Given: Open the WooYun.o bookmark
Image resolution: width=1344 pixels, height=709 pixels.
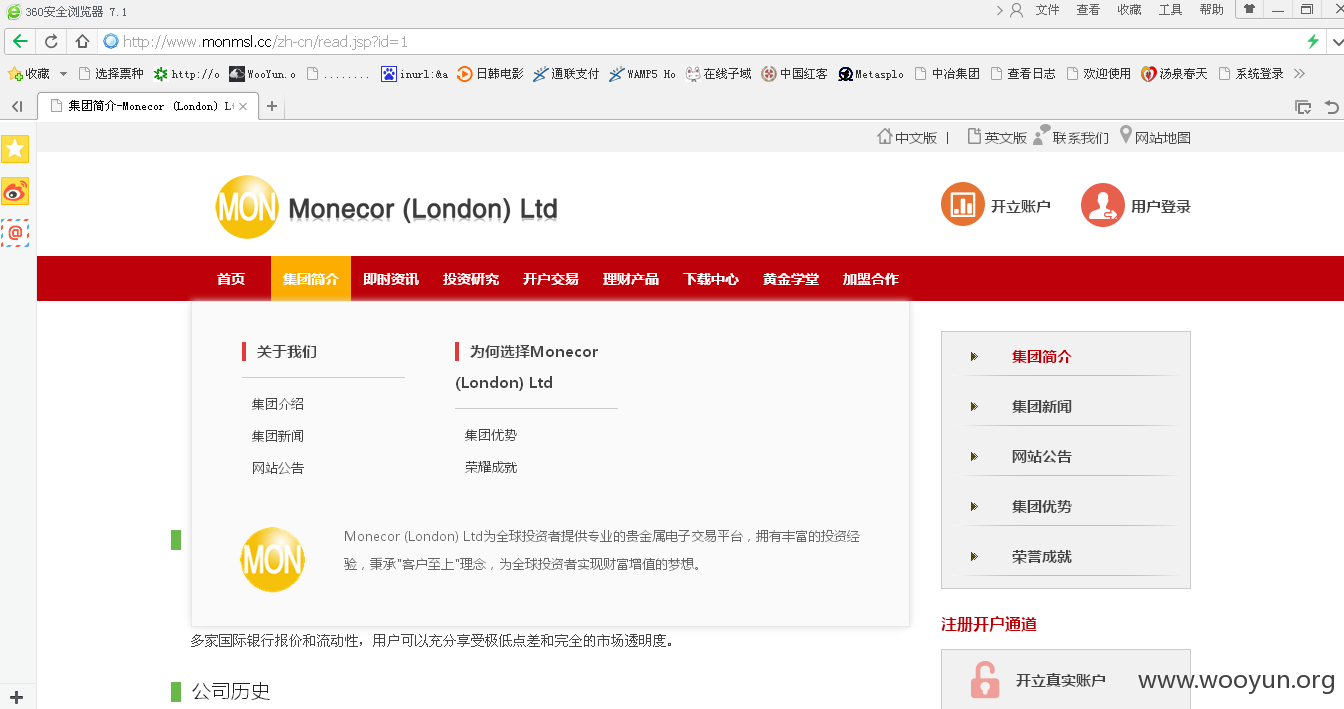Looking at the screenshot, I should point(263,74).
